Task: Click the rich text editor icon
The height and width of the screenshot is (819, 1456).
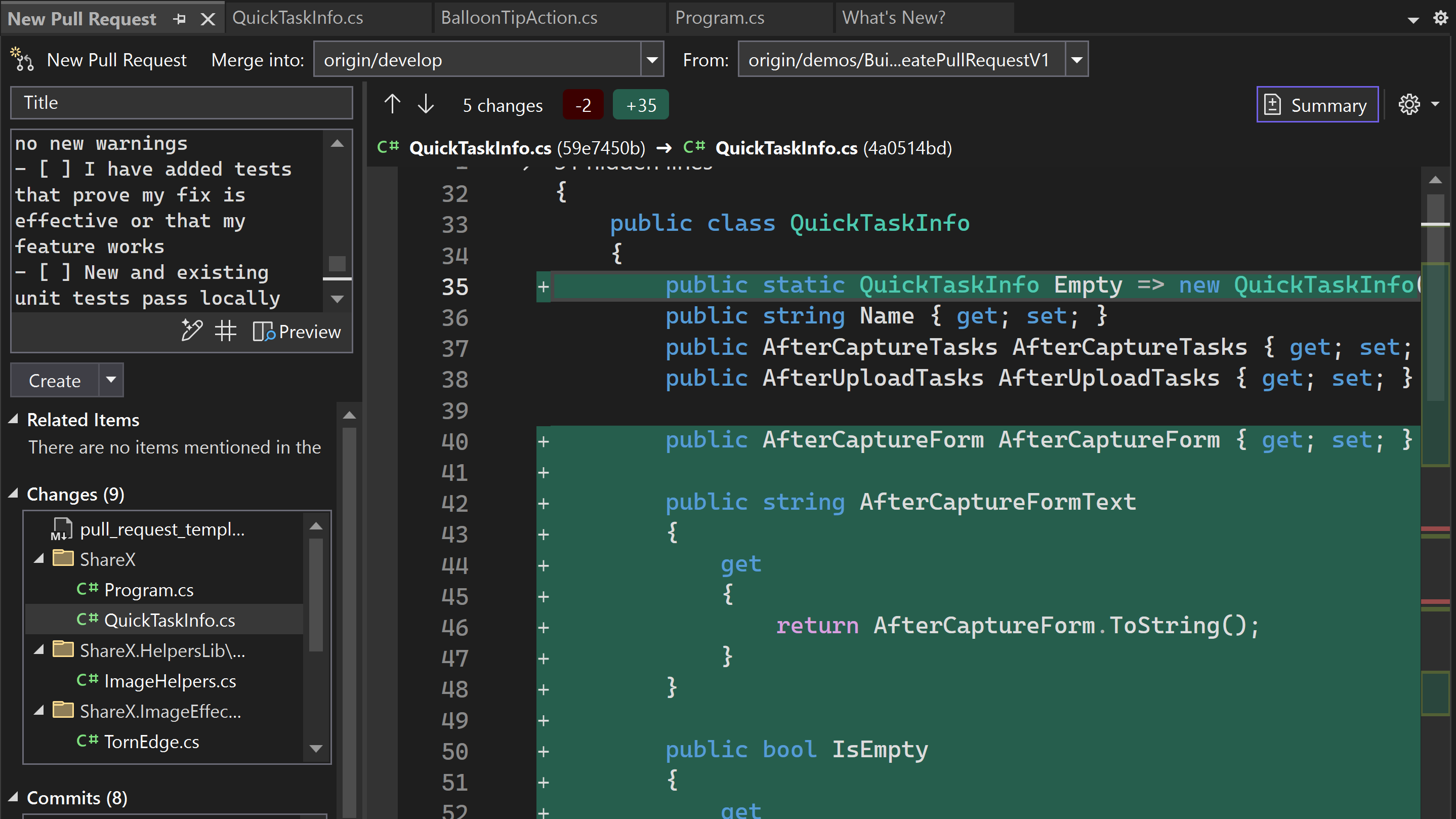Action: [x=192, y=332]
